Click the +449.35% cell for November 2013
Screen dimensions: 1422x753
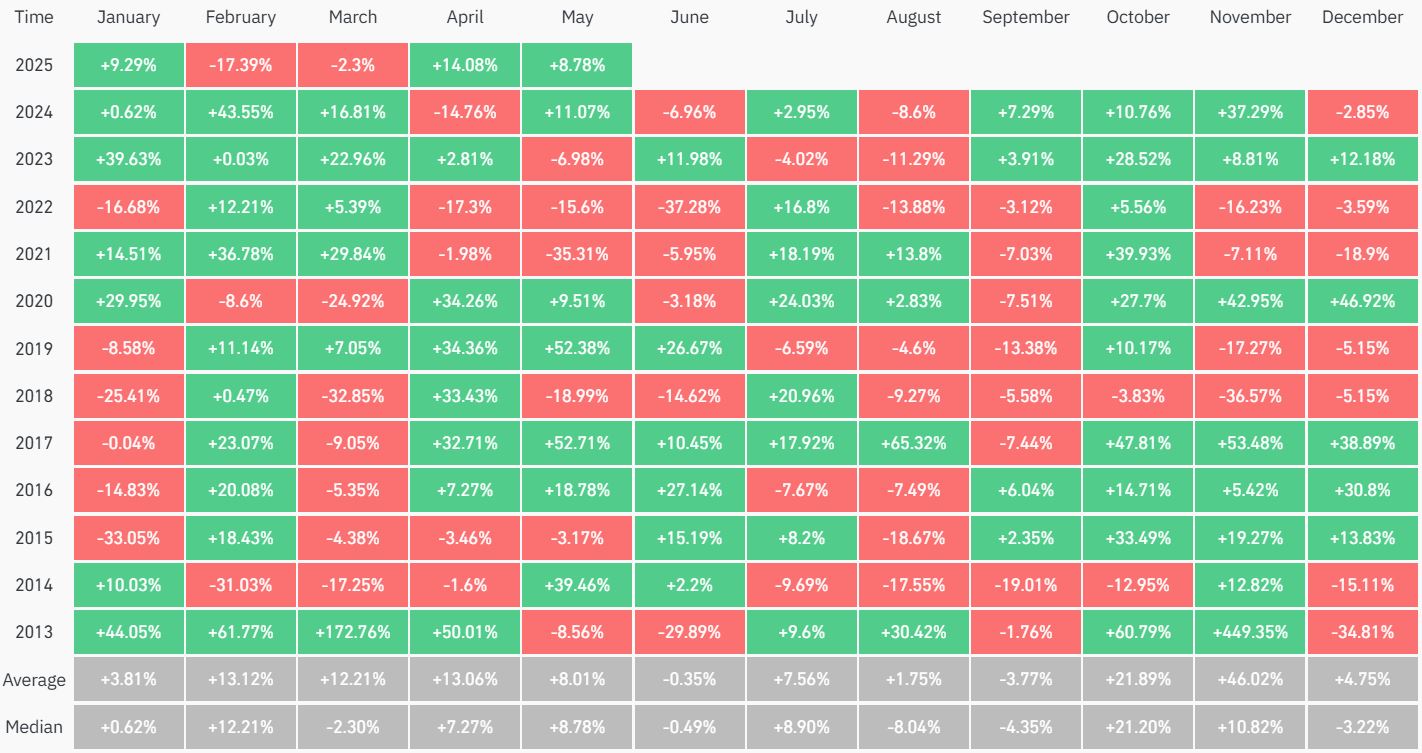coord(1250,633)
